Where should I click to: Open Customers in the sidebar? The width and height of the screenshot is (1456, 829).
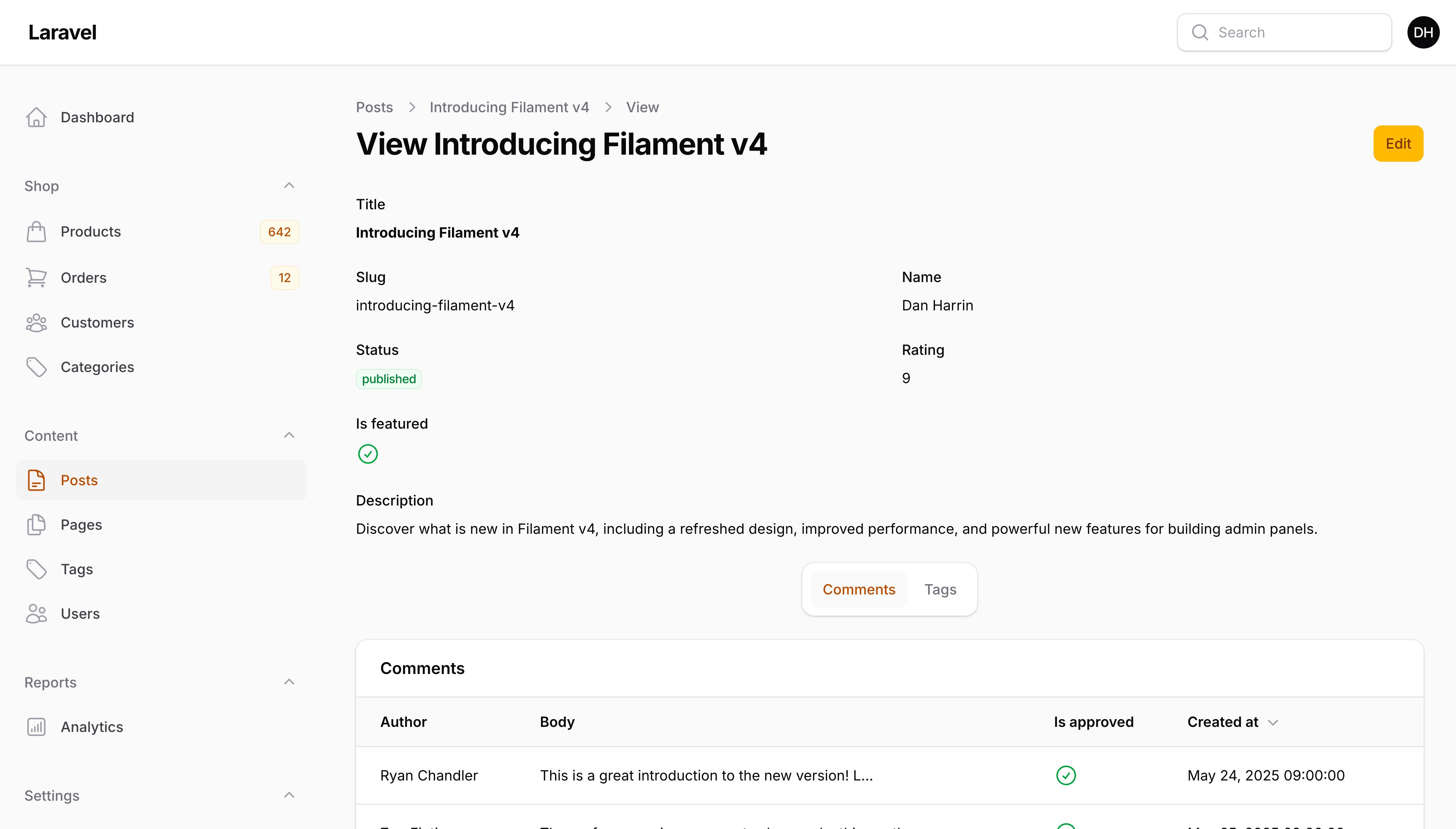click(162, 323)
